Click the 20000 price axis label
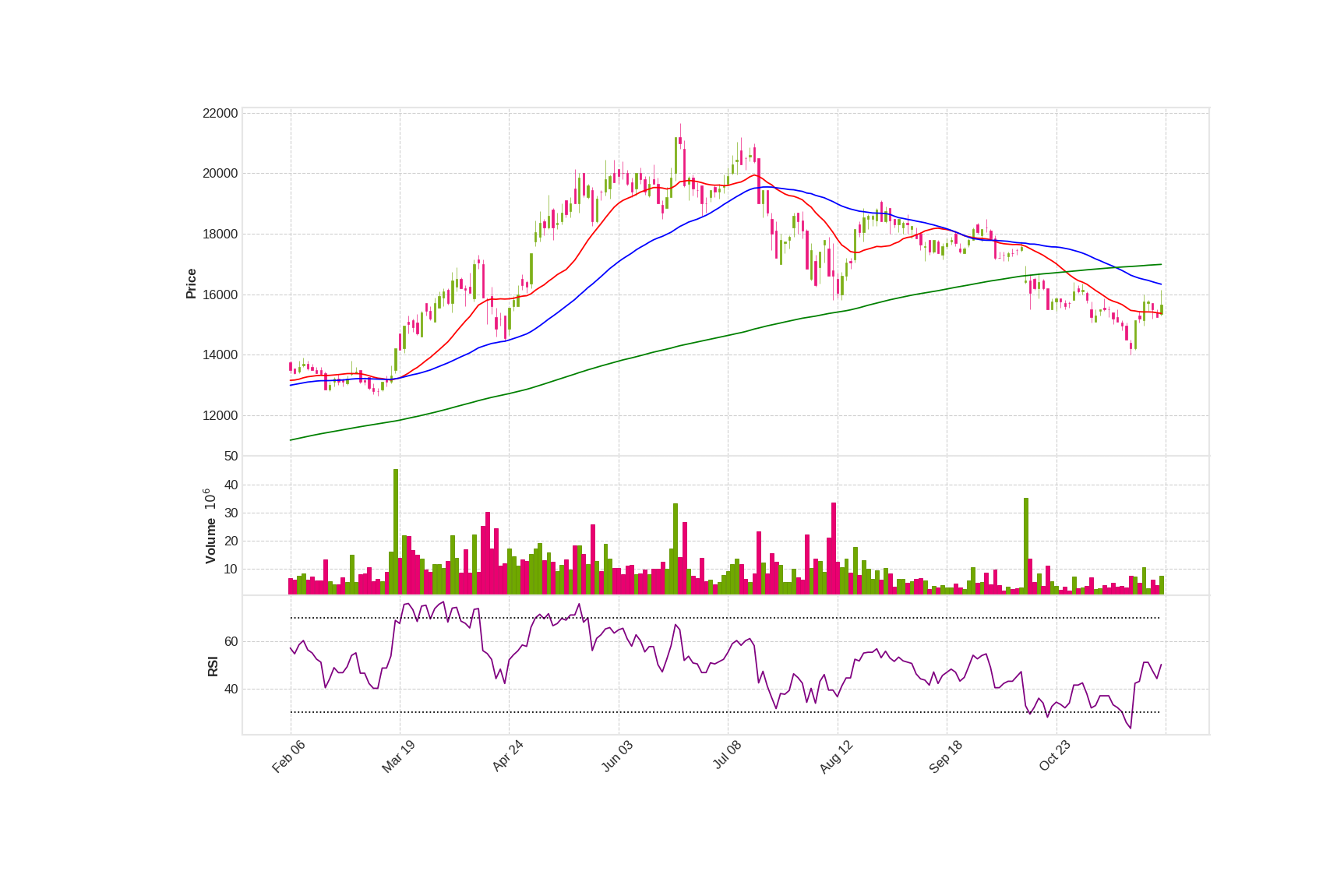 [220, 174]
